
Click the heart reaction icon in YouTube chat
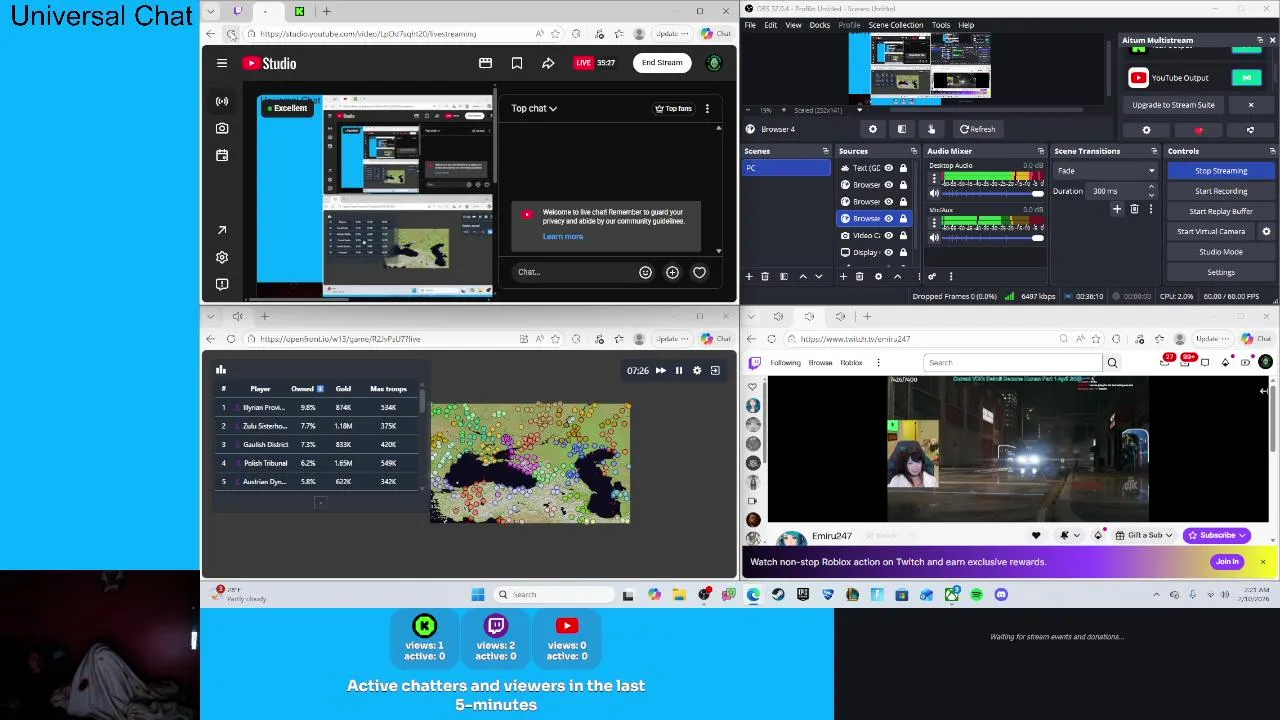(x=699, y=272)
